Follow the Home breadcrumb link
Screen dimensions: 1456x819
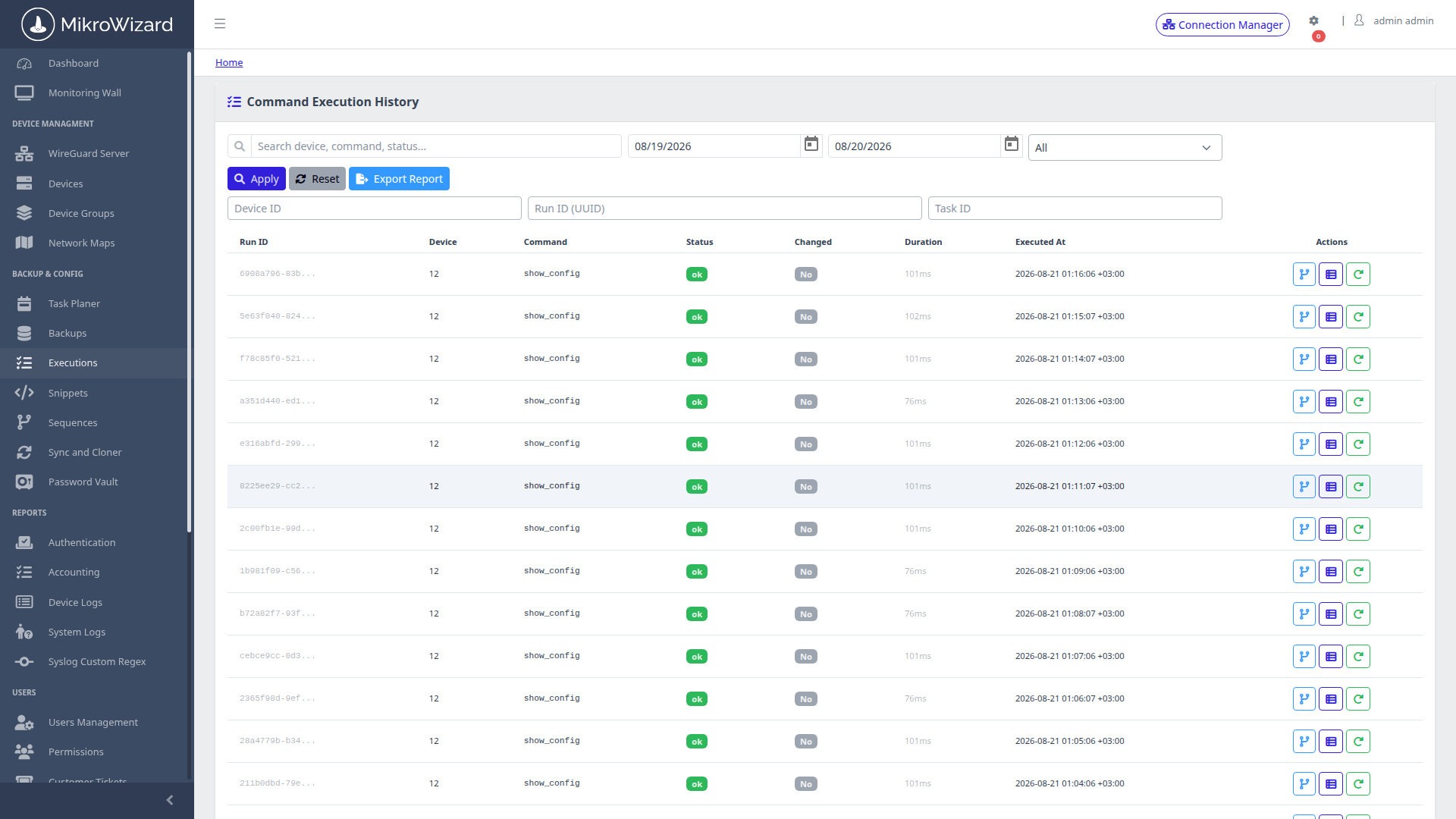(x=229, y=63)
